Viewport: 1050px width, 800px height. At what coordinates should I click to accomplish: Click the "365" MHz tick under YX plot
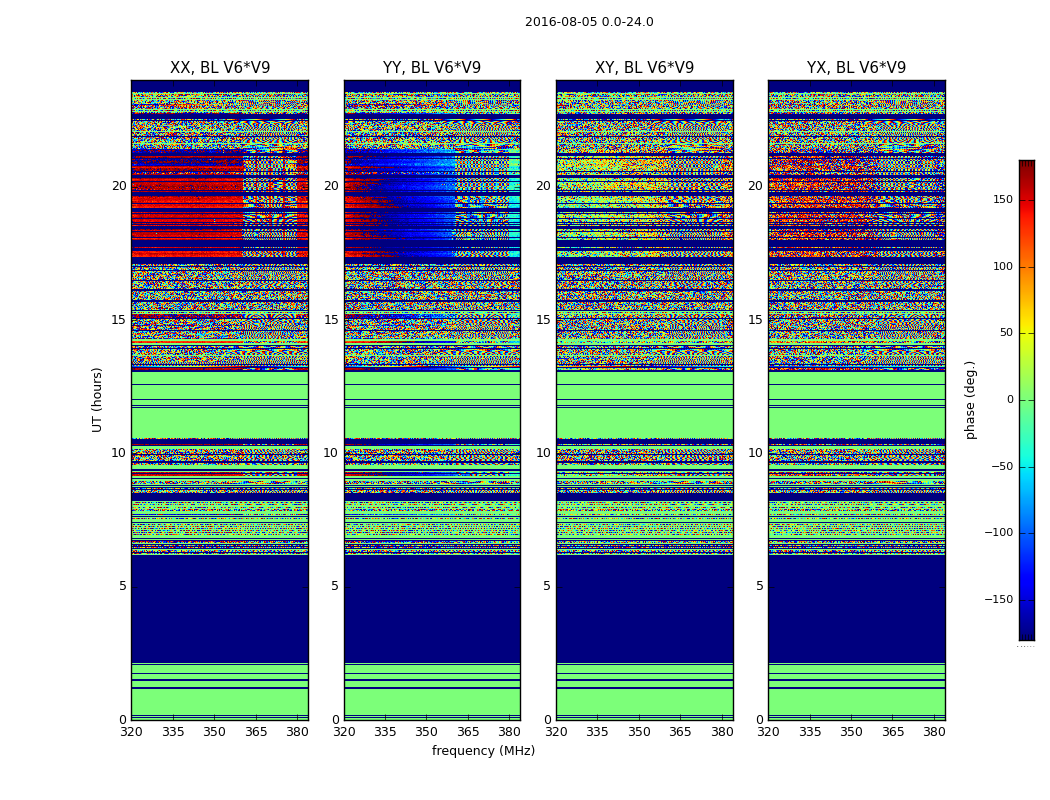(893, 732)
